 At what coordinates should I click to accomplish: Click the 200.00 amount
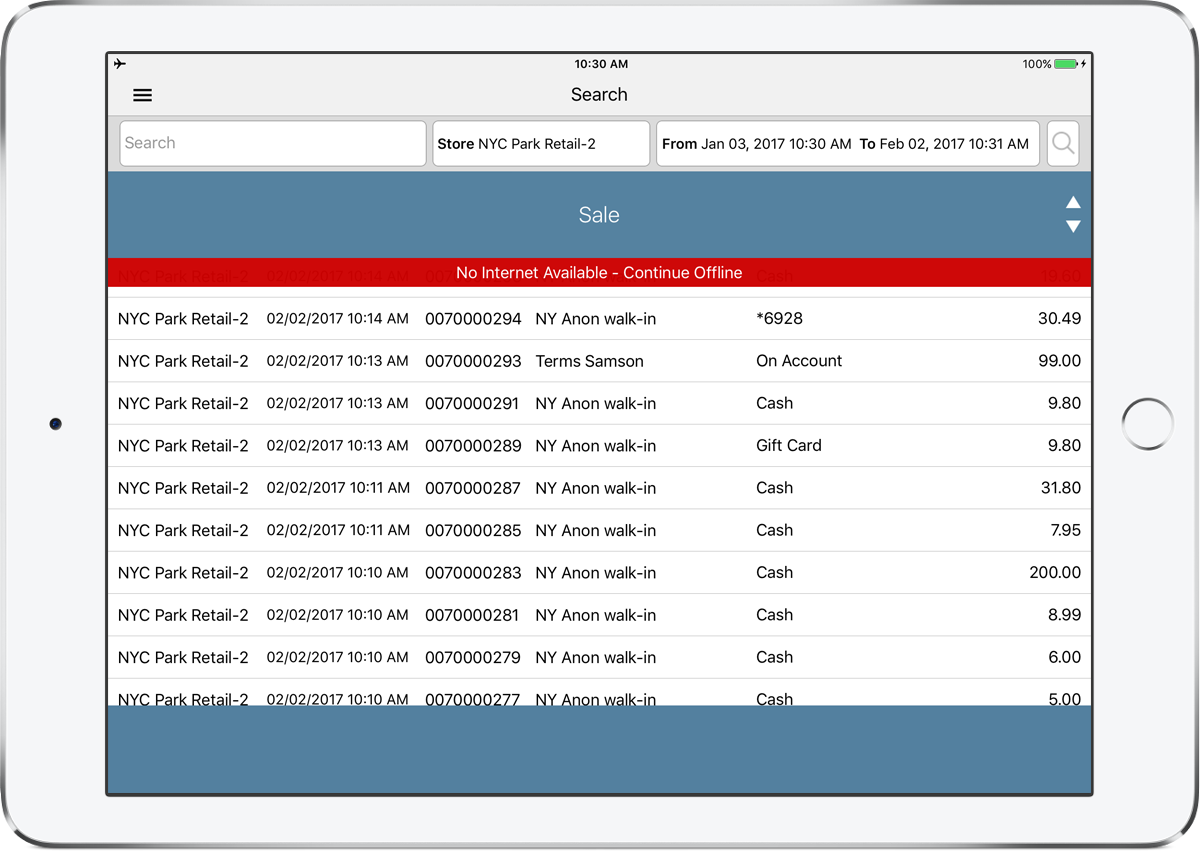[1055, 573]
